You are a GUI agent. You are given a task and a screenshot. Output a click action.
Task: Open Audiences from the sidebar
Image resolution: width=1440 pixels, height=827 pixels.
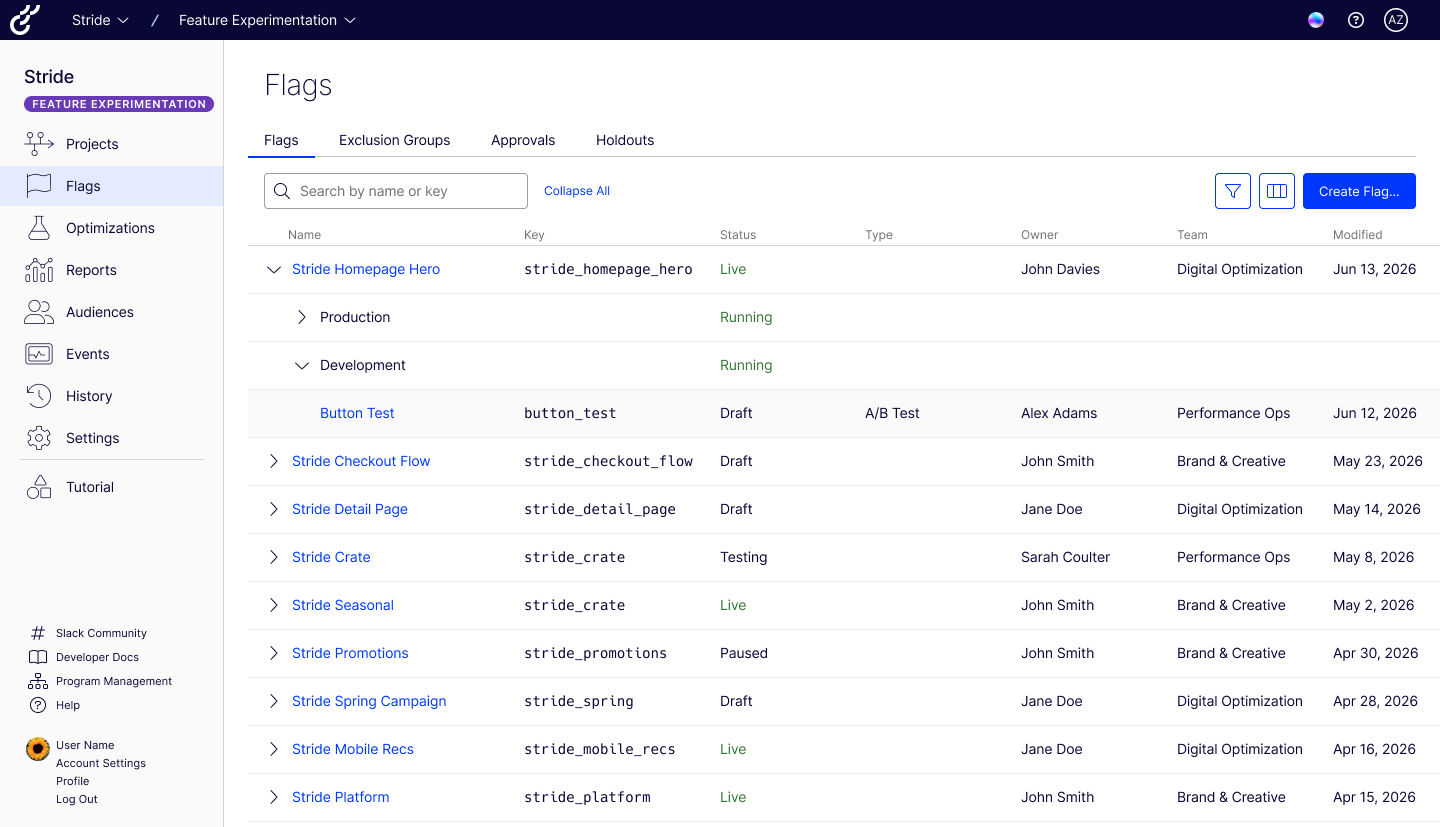99,312
